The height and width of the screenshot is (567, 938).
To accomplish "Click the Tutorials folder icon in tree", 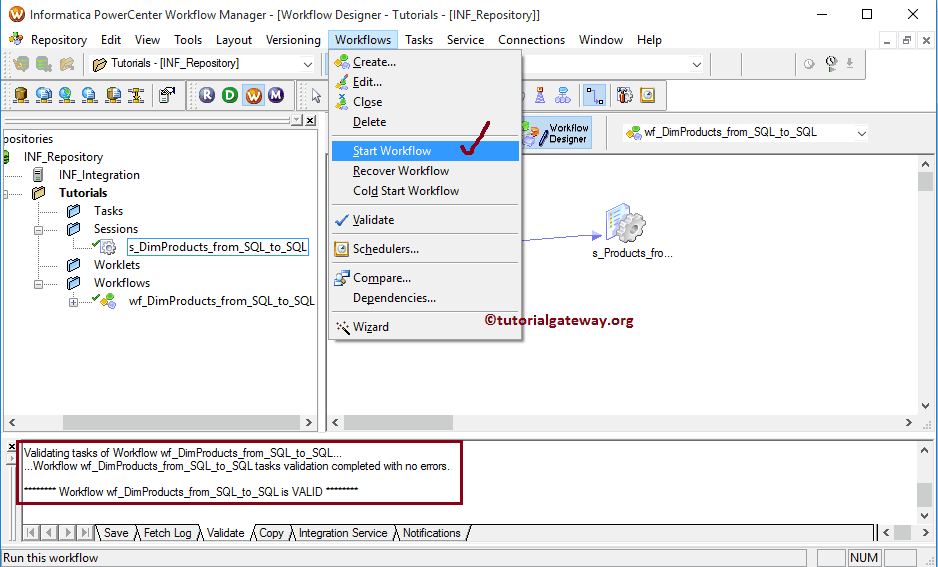I will click(38, 193).
